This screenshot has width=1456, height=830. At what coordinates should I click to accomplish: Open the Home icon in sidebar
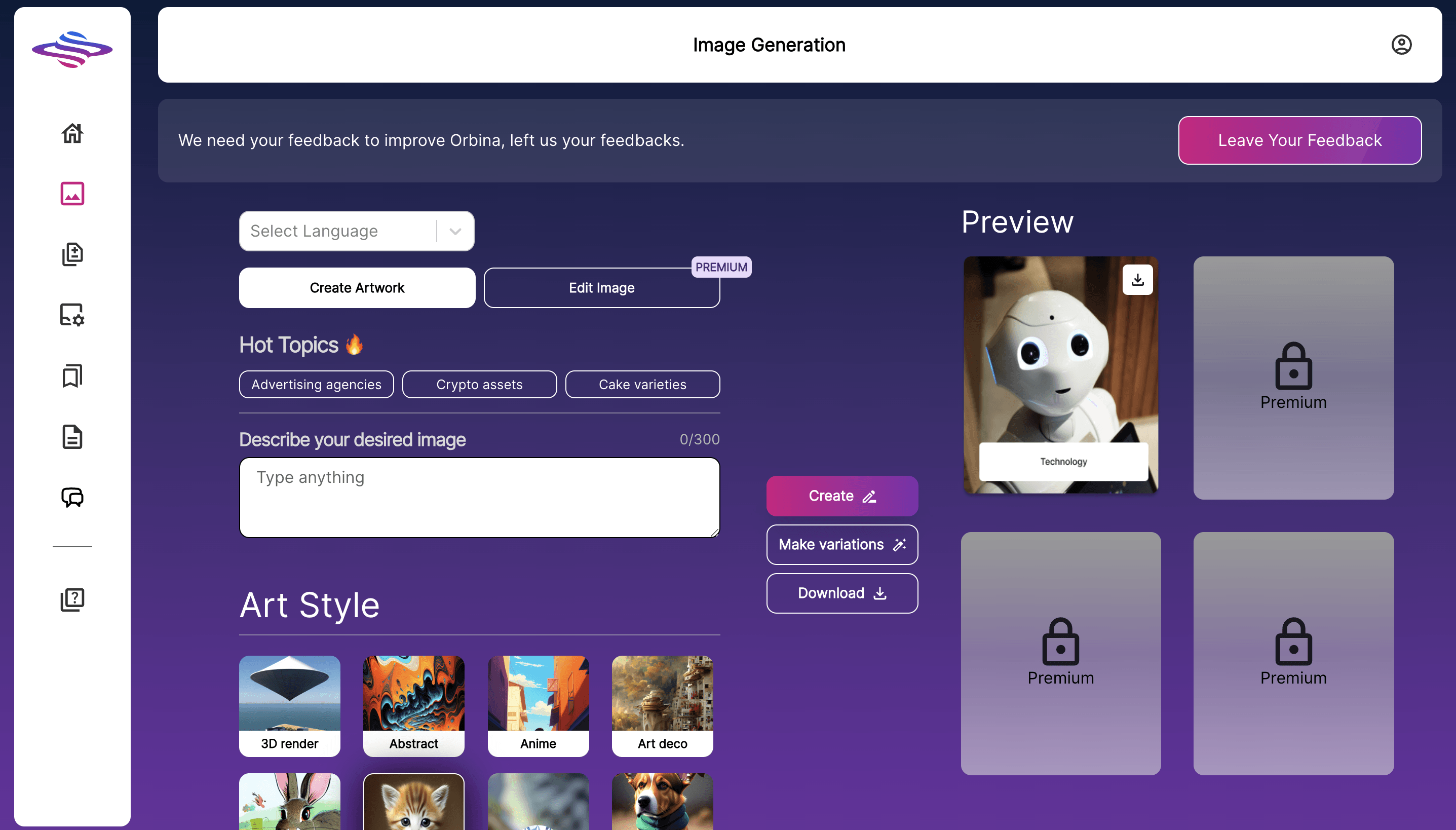pos(72,133)
